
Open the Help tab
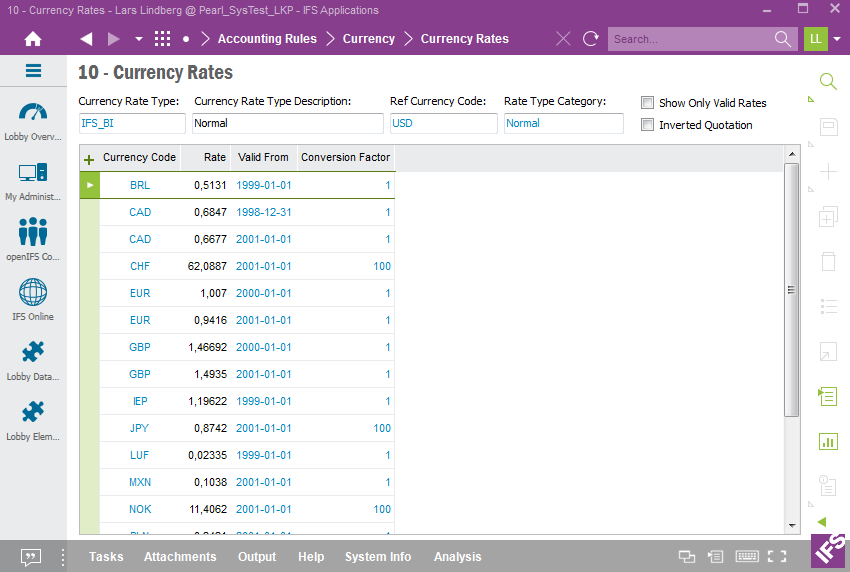click(x=311, y=557)
